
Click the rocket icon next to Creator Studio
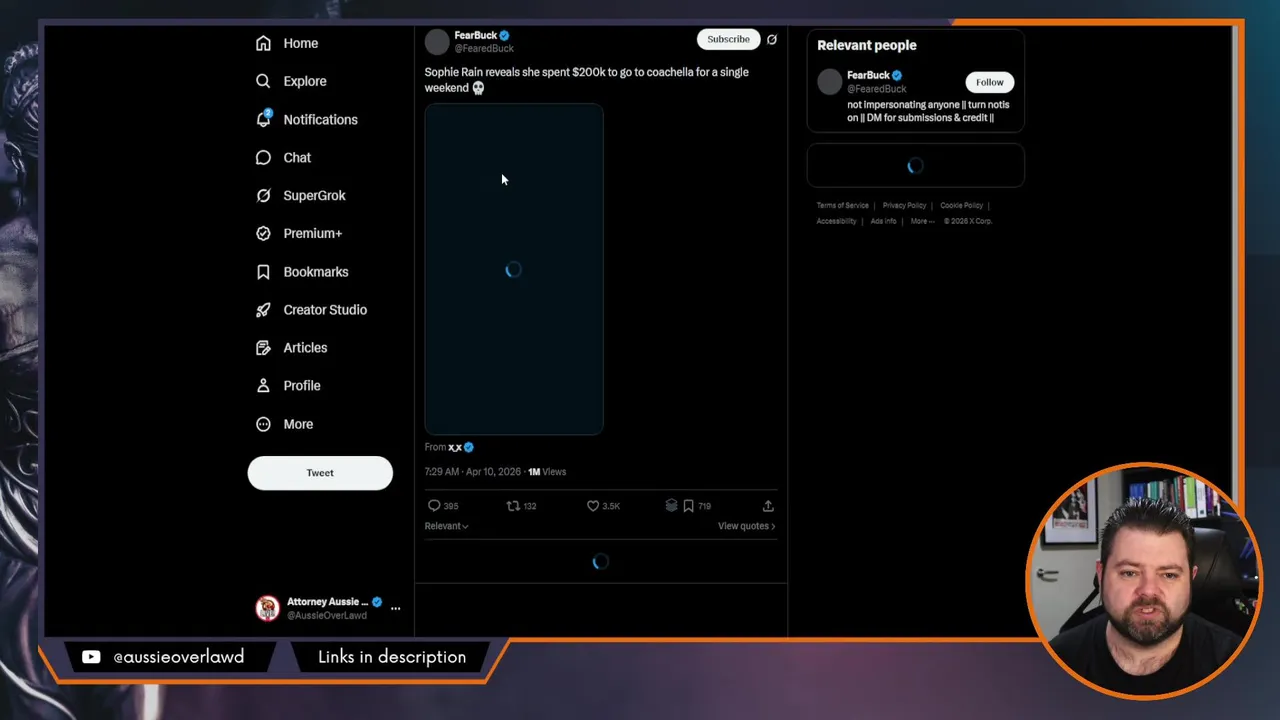[x=263, y=310]
